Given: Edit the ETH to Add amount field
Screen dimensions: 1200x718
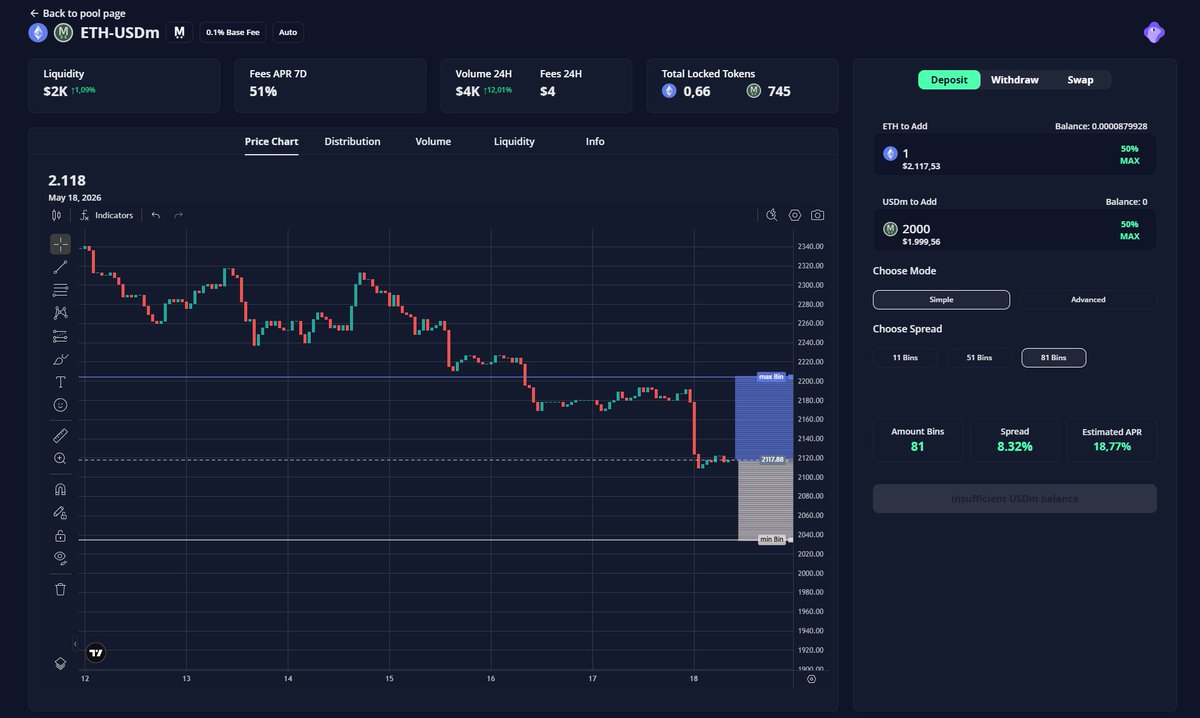Looking at the screenshot, I should point(1014,155).
